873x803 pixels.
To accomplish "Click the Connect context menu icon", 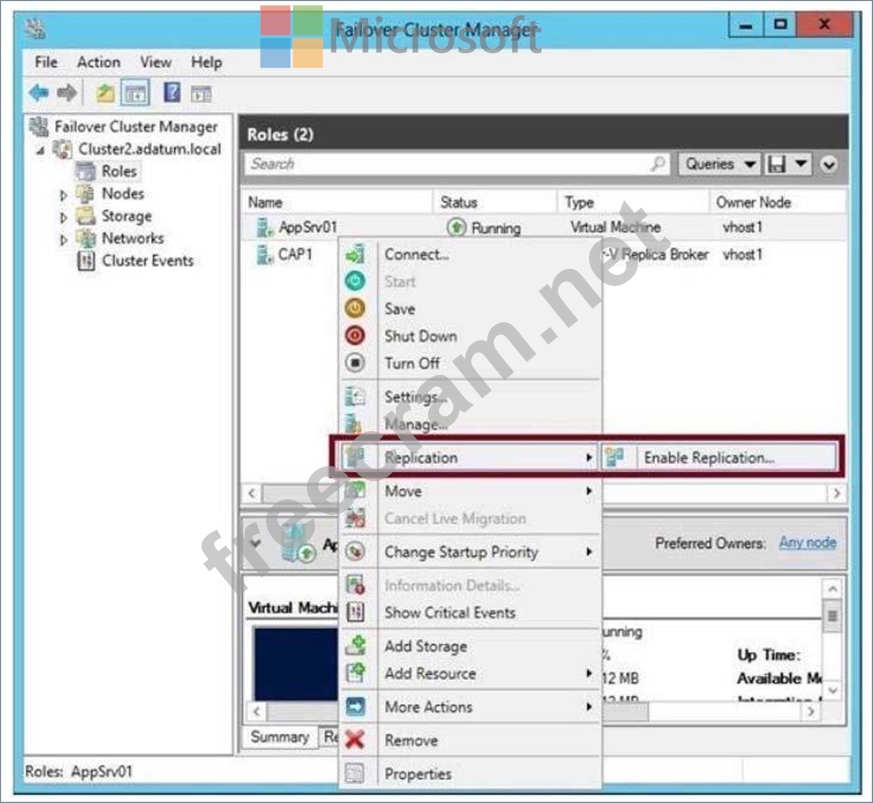I will click(355, 254).
